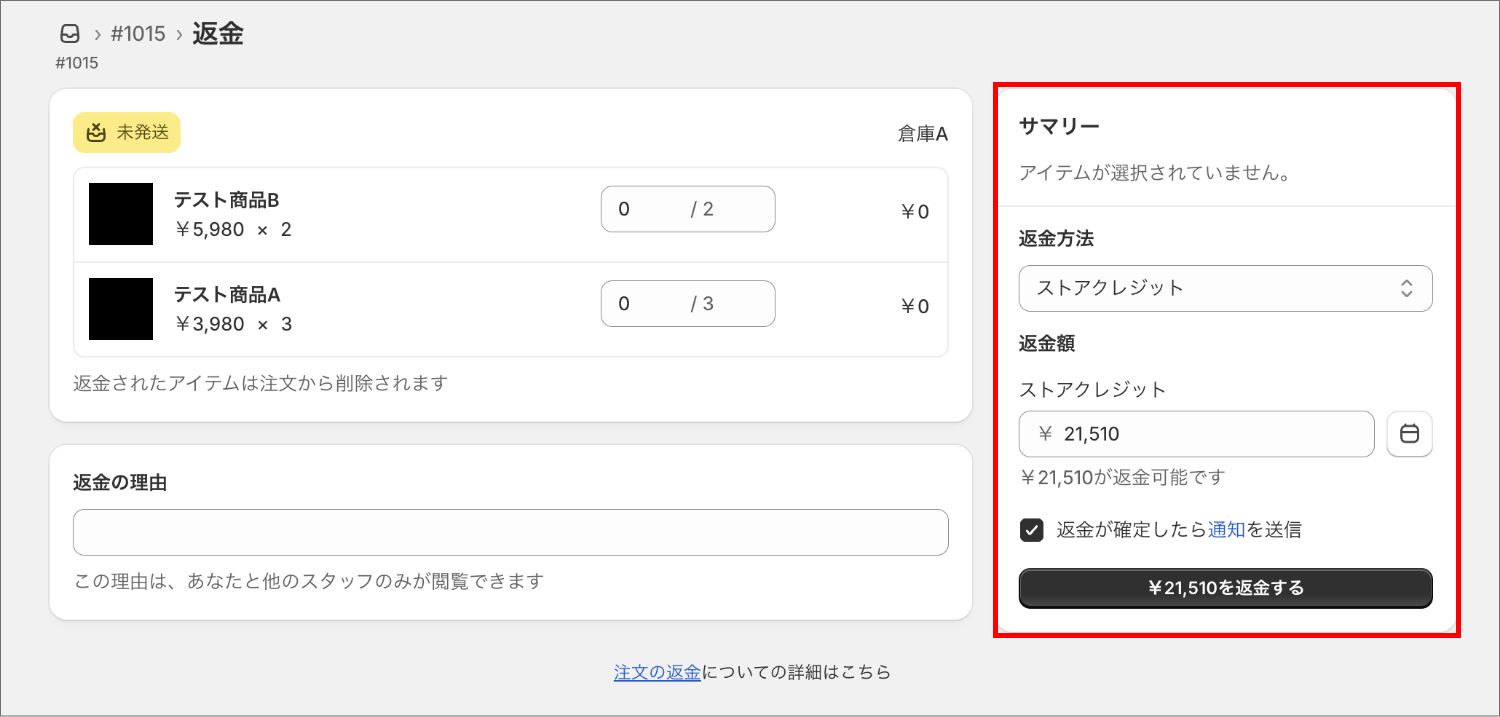The width and height of the screenshot is (1500, 717).
Task: Click the 倉庫A location label
Action: (x=922, y=134)
